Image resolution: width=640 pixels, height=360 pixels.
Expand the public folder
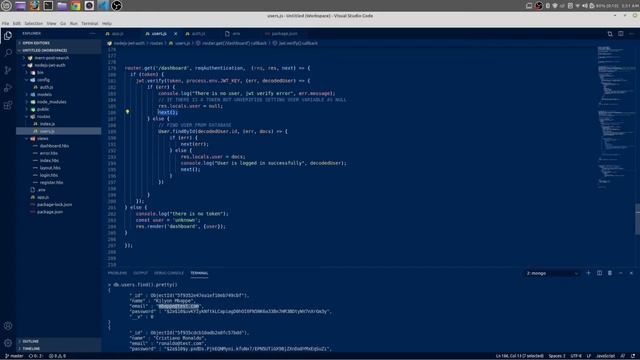(58, 109)
